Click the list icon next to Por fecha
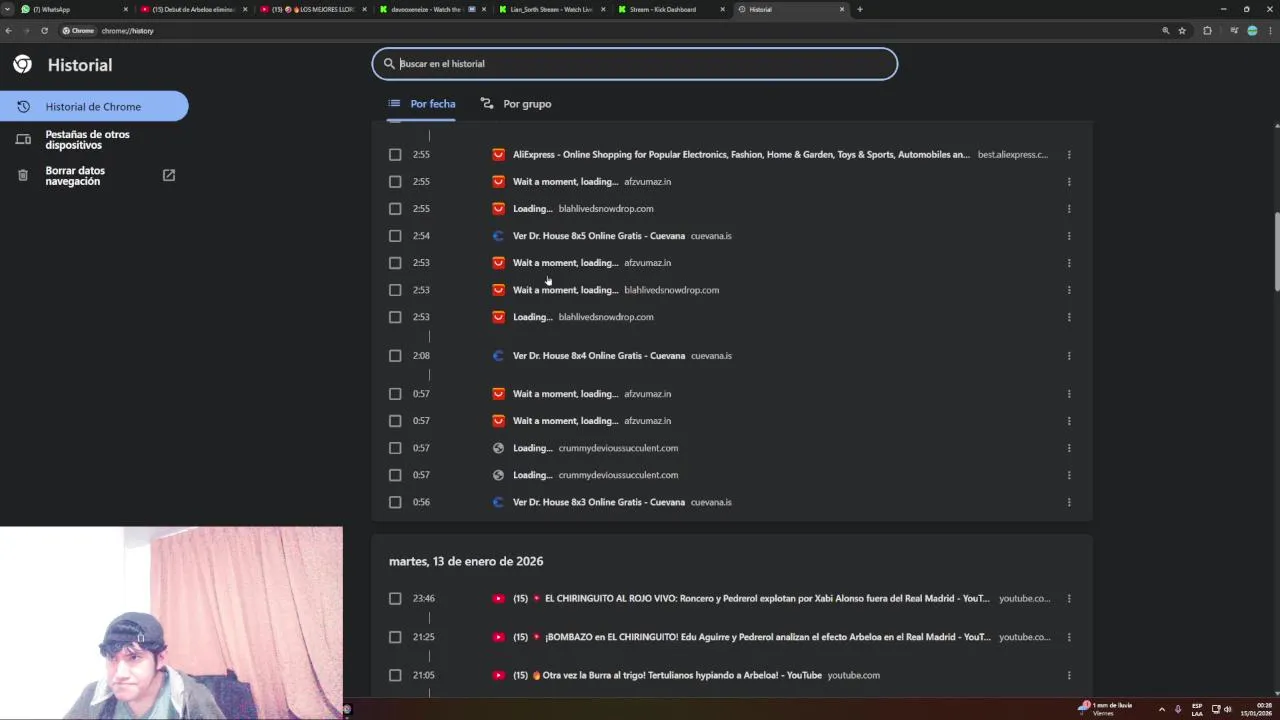This screenshot has height=720, width=1280. 394,103
